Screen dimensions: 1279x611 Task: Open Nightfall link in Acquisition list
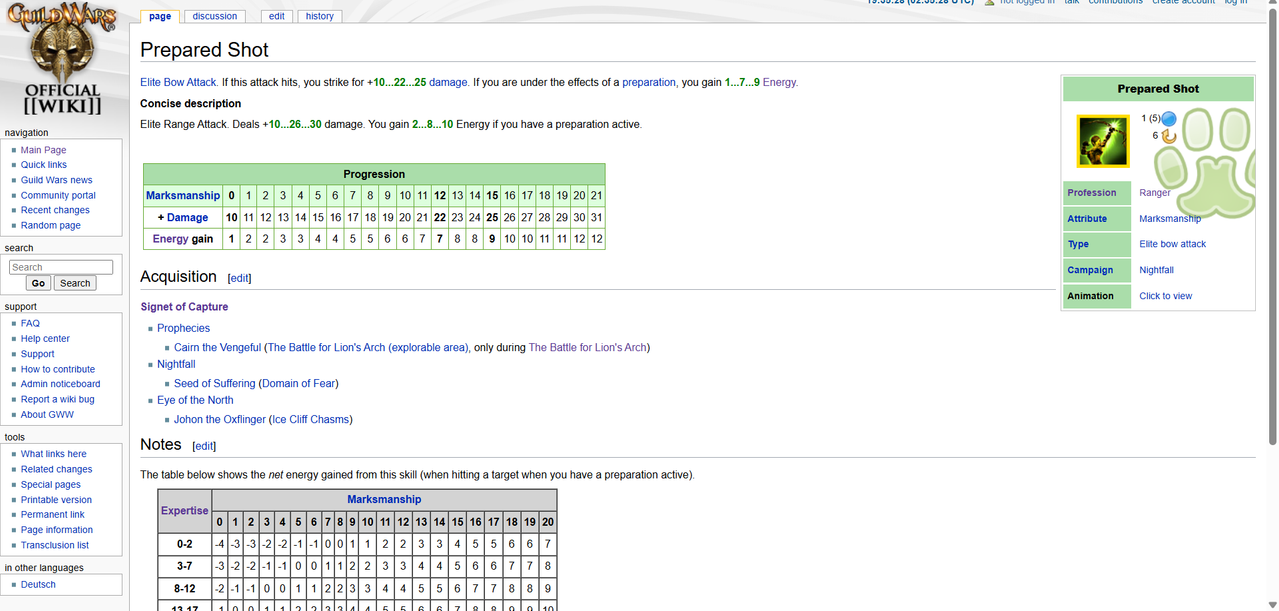pyautogui.click(x=176, y=364)
